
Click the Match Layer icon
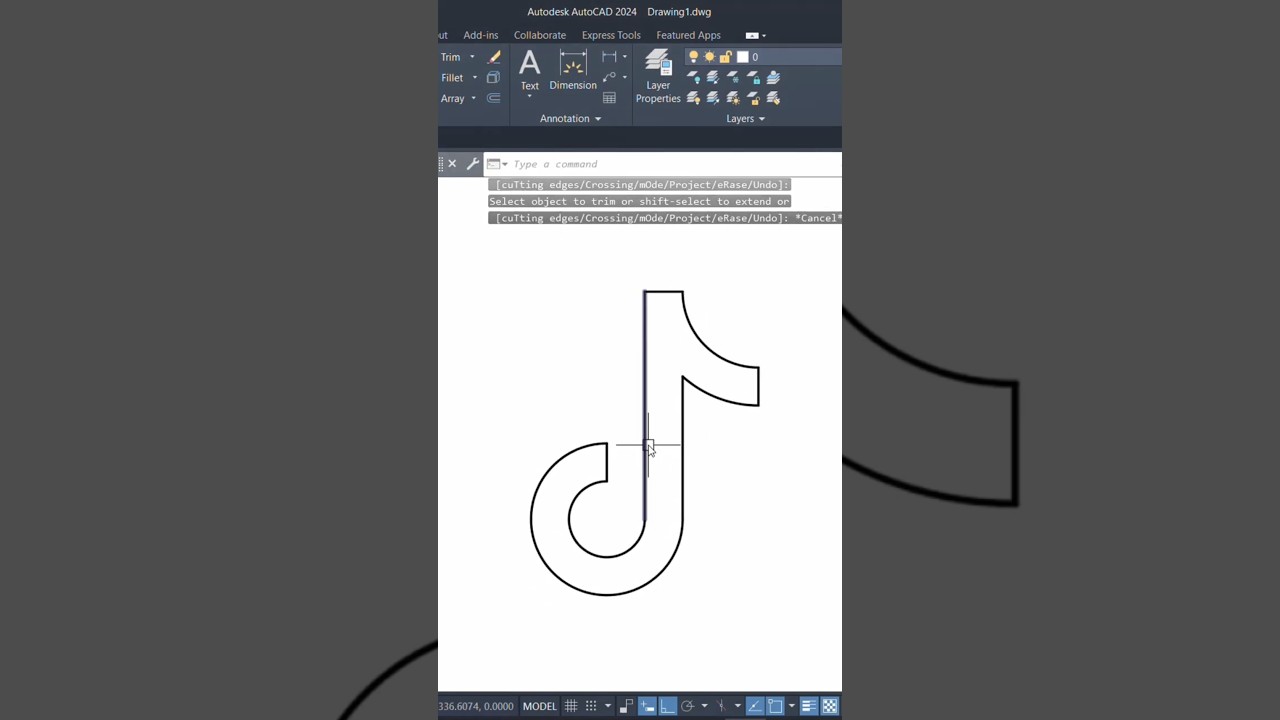(773, 98)
